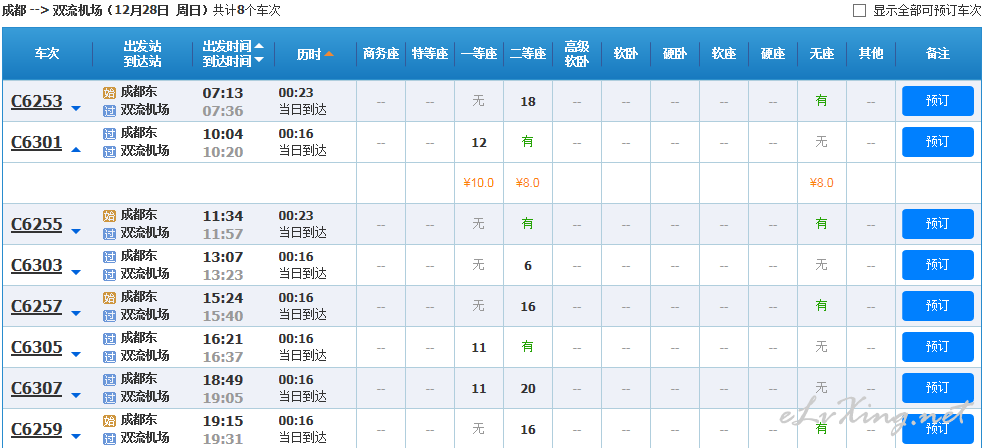Viewport: 984px width, 448px height.
Task: Collapse price details arrow next to C6301
Action: click(76, 149)
